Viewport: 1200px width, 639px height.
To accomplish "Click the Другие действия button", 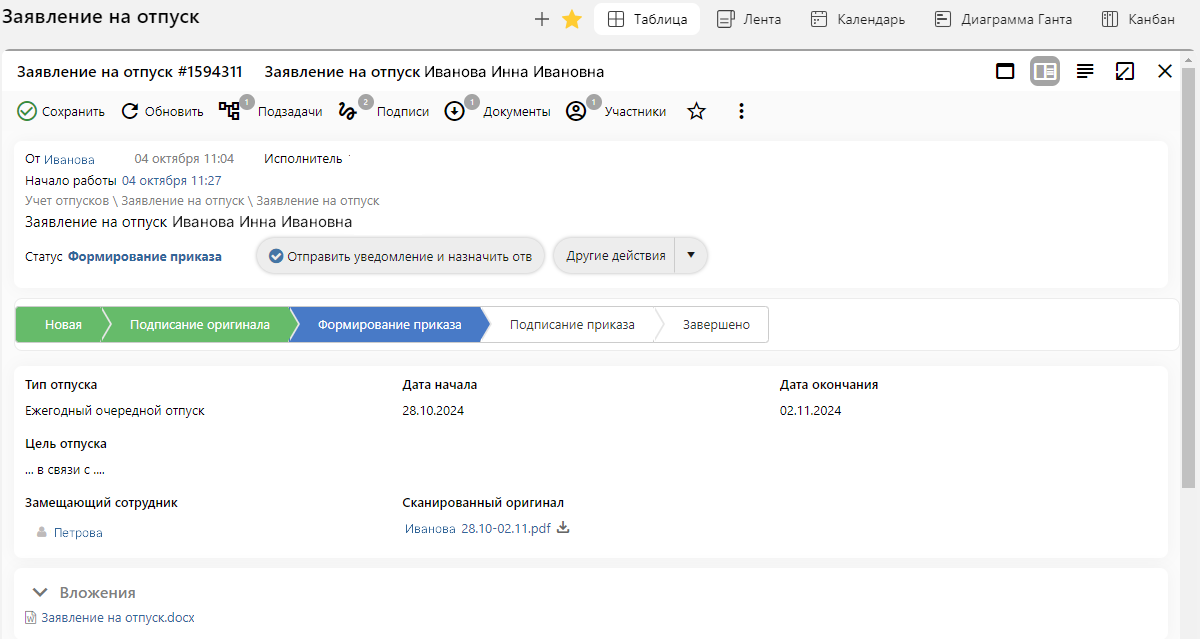I will pyautogui.click(x=615, y=256).
